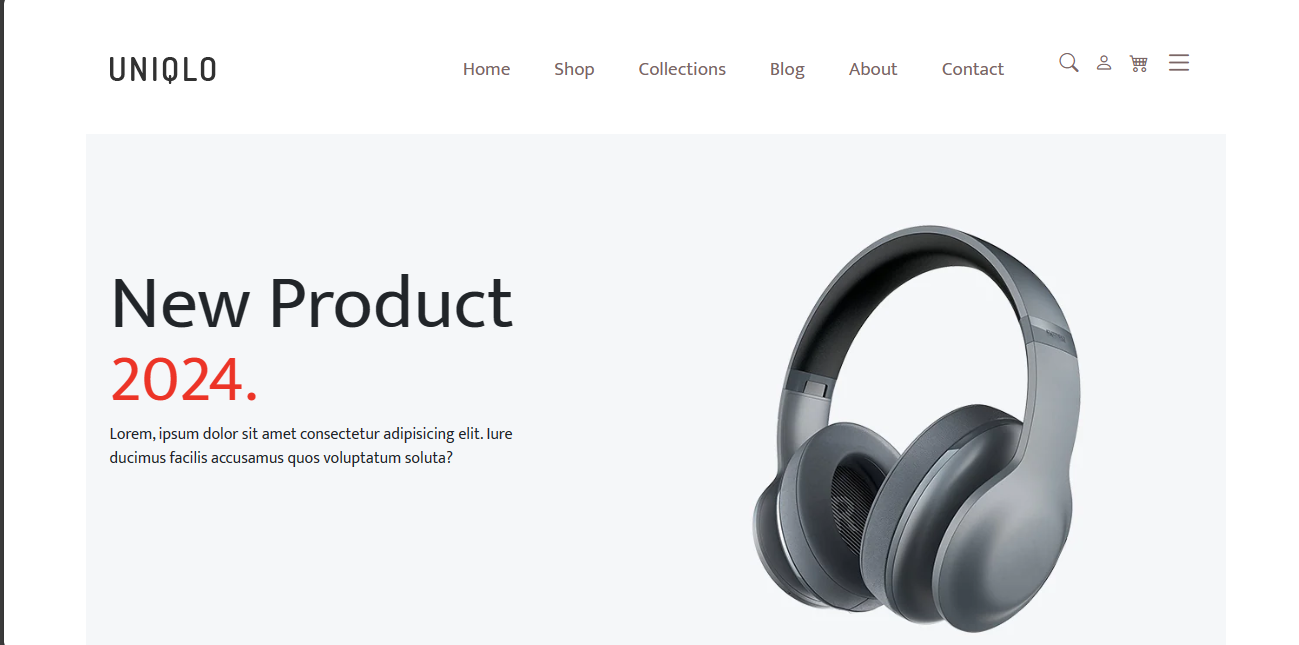The width and height of the screenshot is (1299, 645).
Task: Select Collections in the navigation bar
Action: point(682,69)
